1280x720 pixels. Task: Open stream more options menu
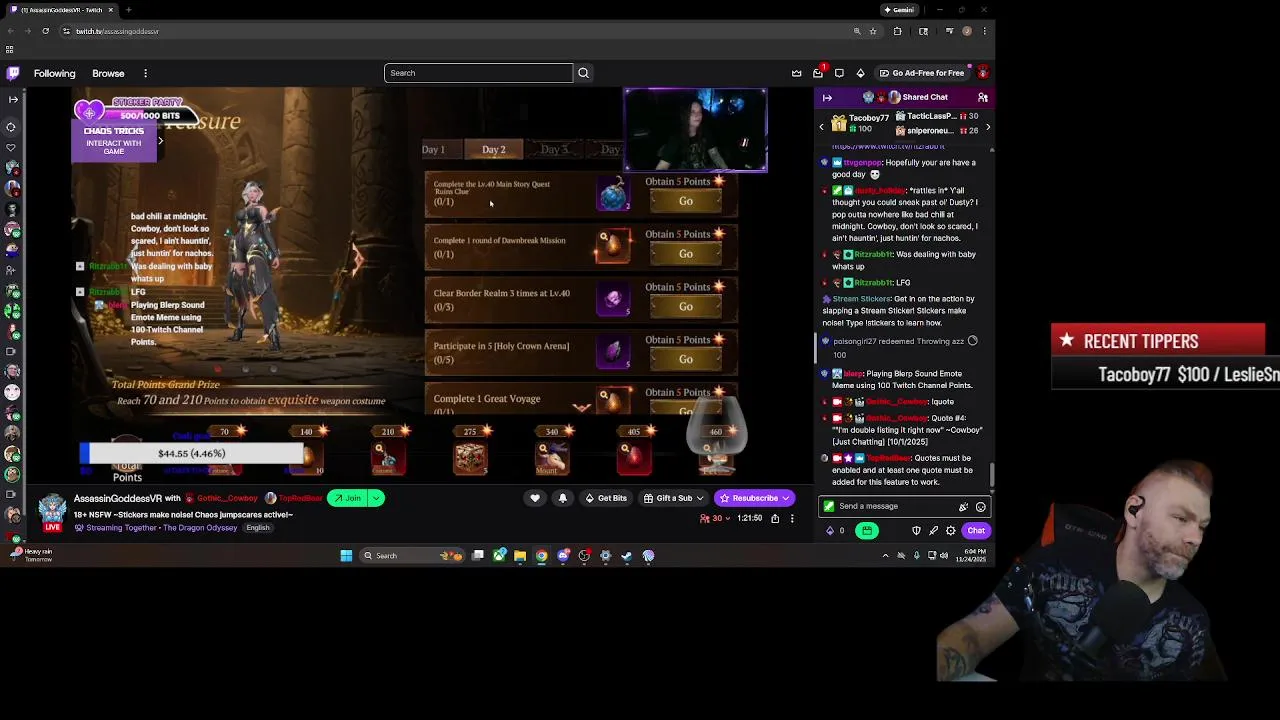click(x=792, y=518)
